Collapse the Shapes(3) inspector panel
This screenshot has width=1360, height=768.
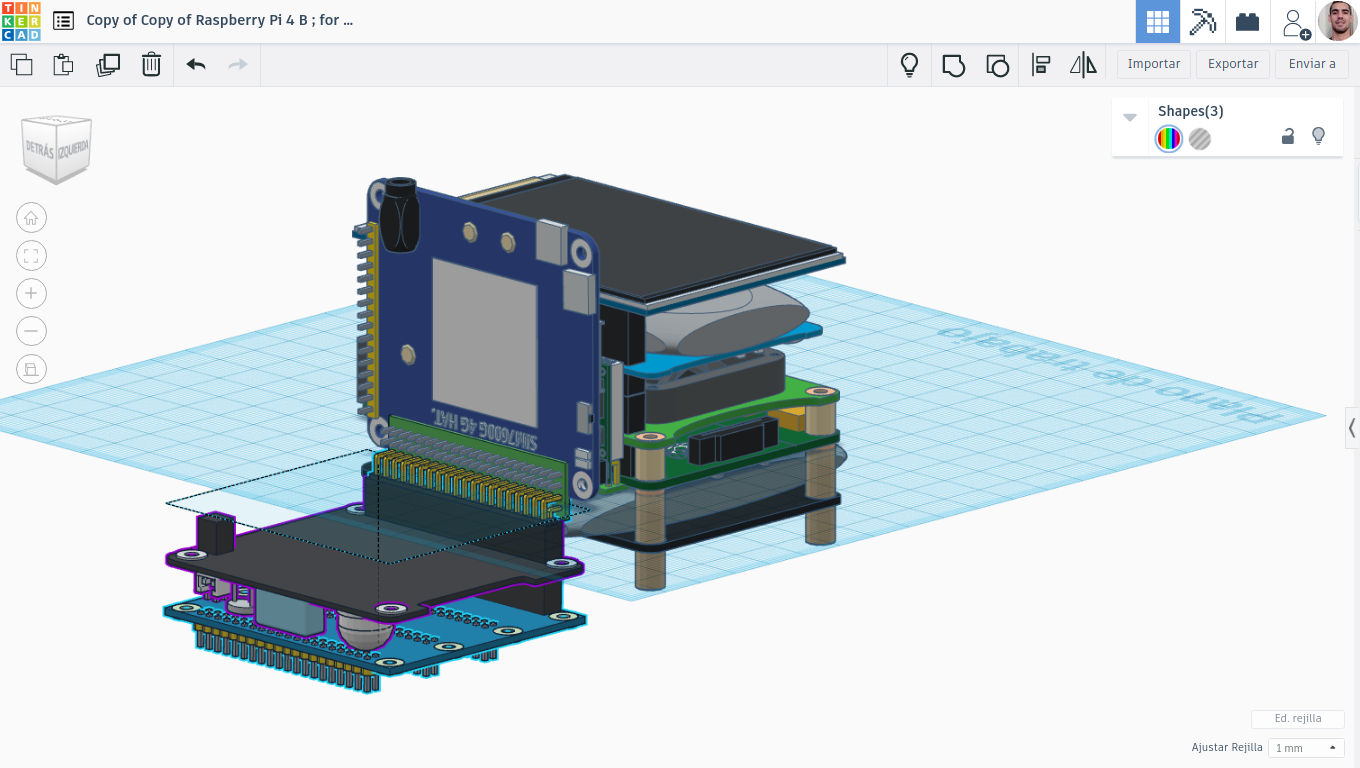(x=1130, y=117)
